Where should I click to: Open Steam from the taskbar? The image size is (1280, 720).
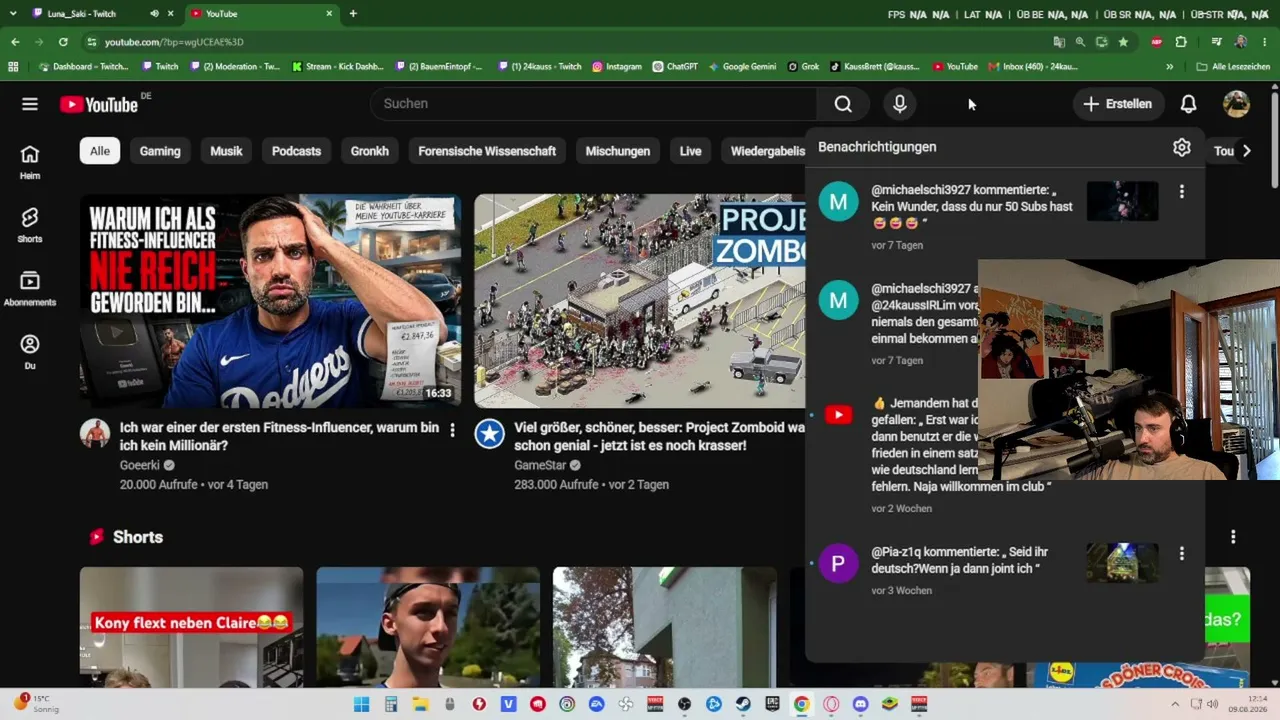[742, 704]
